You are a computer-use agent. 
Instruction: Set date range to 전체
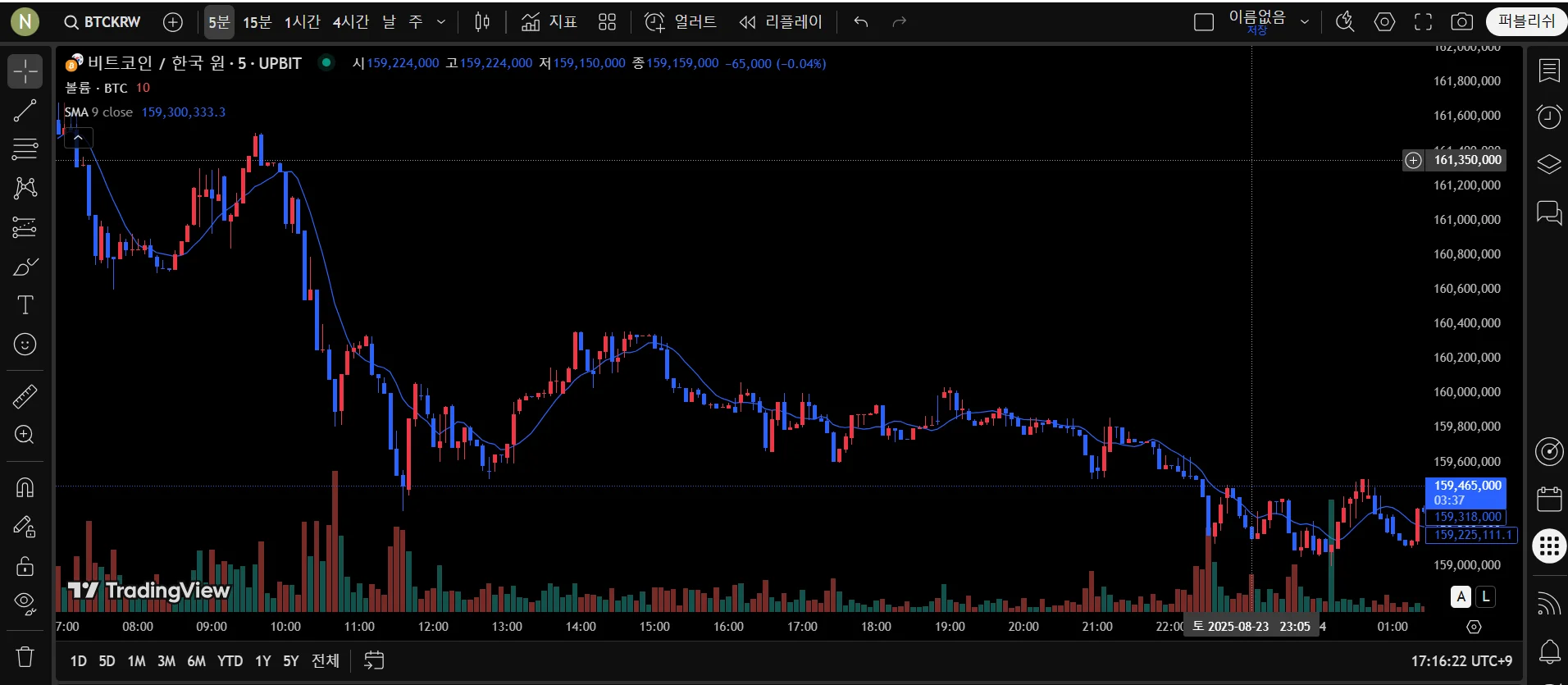pyautogui.click(x=326, y=661)
